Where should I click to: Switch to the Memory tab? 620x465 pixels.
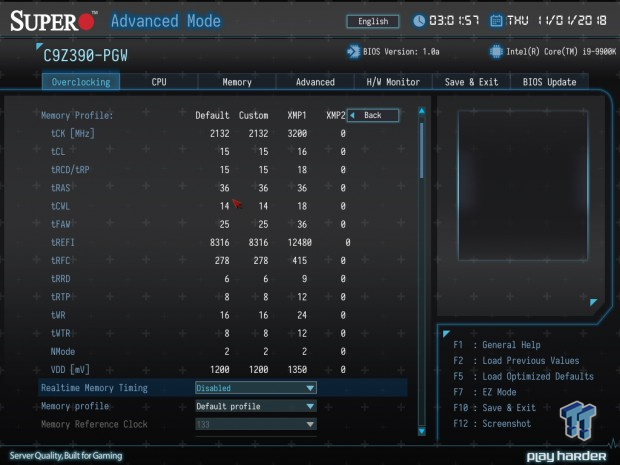pyautogui.click(x=237, y=82)
